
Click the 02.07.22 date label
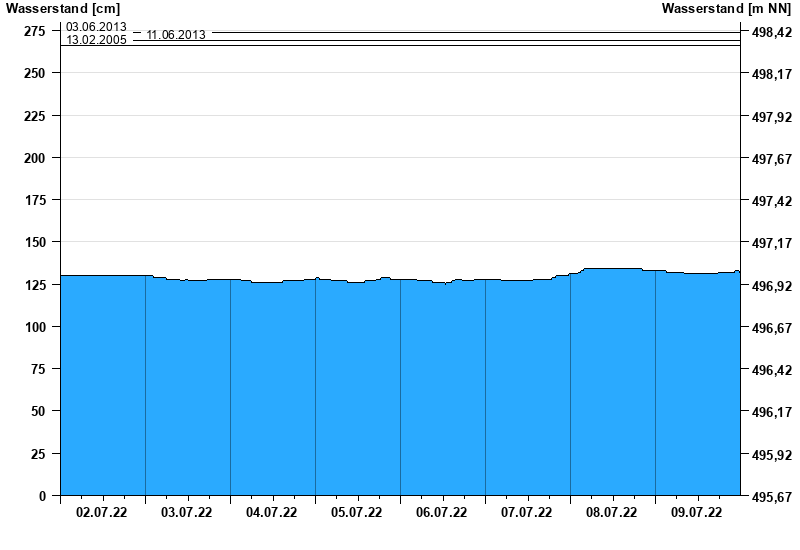tap(102, 513)
